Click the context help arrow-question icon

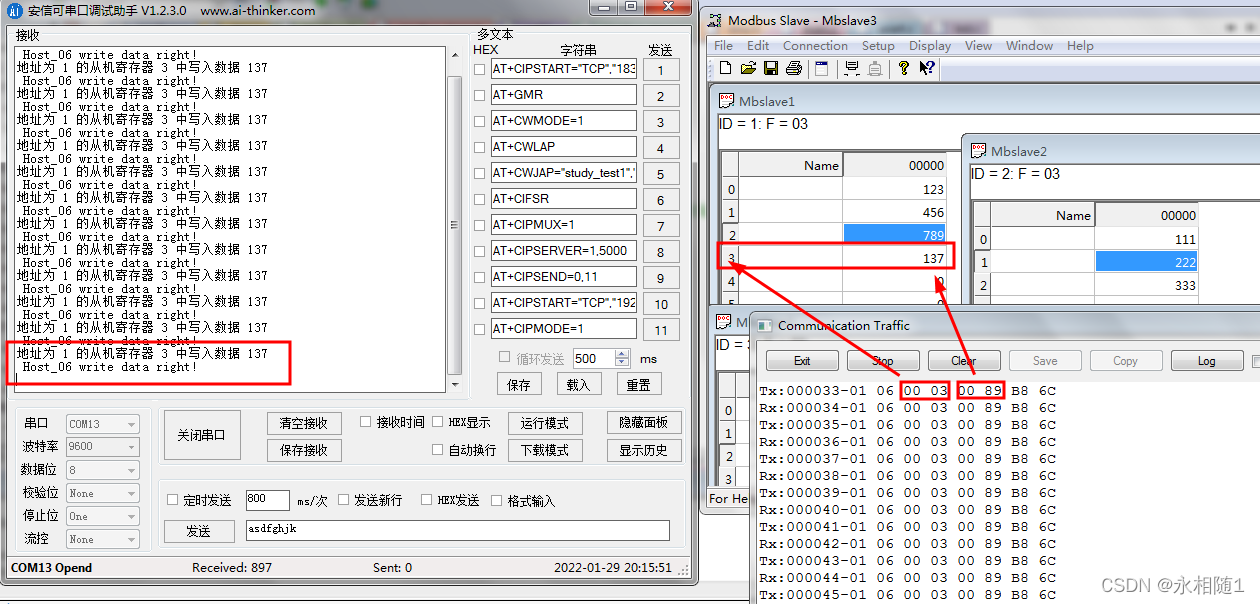[927, 68]
